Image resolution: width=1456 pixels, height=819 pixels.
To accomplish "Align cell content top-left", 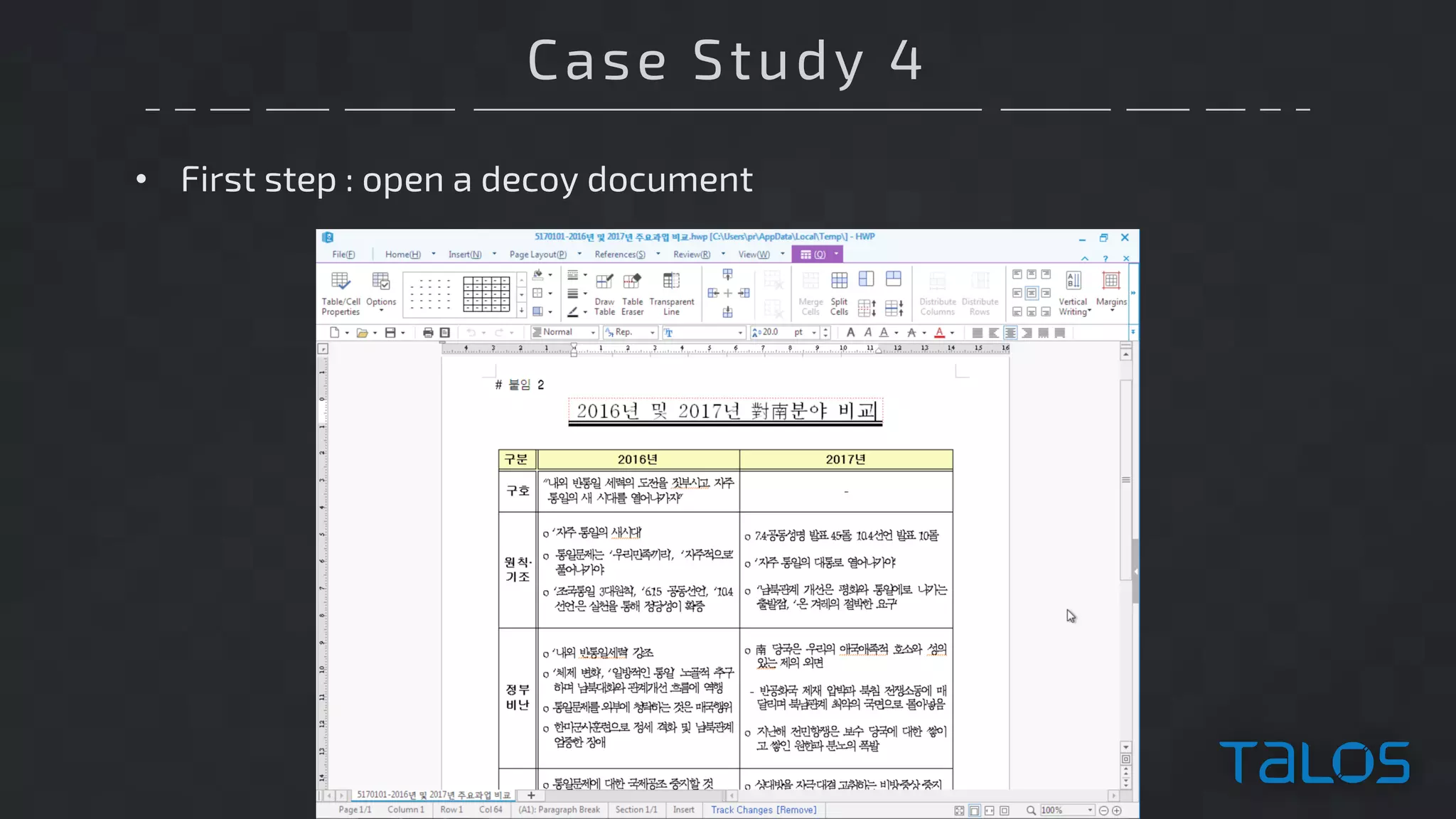I will [1017, 274].
